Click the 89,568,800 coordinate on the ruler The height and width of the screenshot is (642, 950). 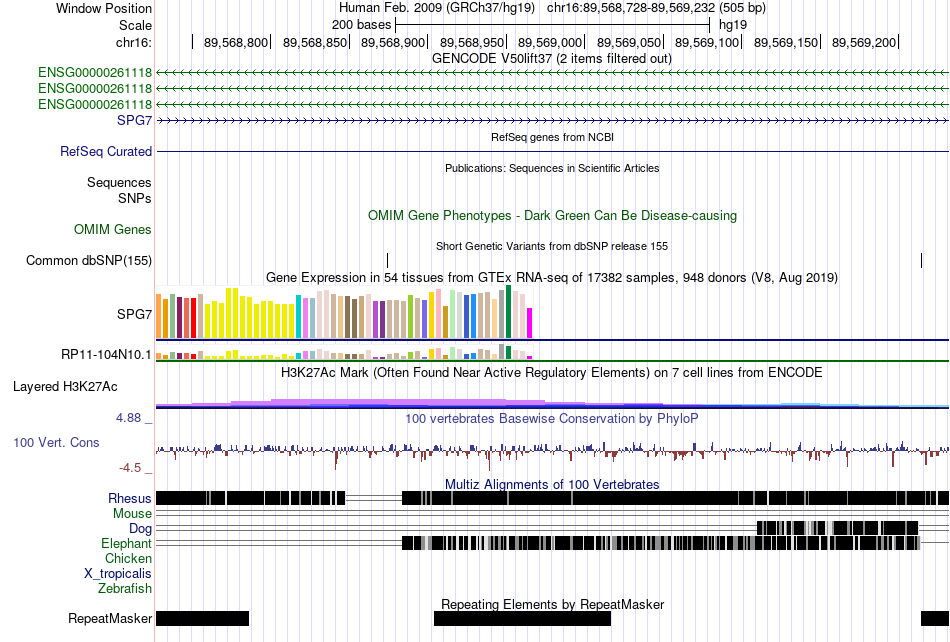[x=236, y=42]
